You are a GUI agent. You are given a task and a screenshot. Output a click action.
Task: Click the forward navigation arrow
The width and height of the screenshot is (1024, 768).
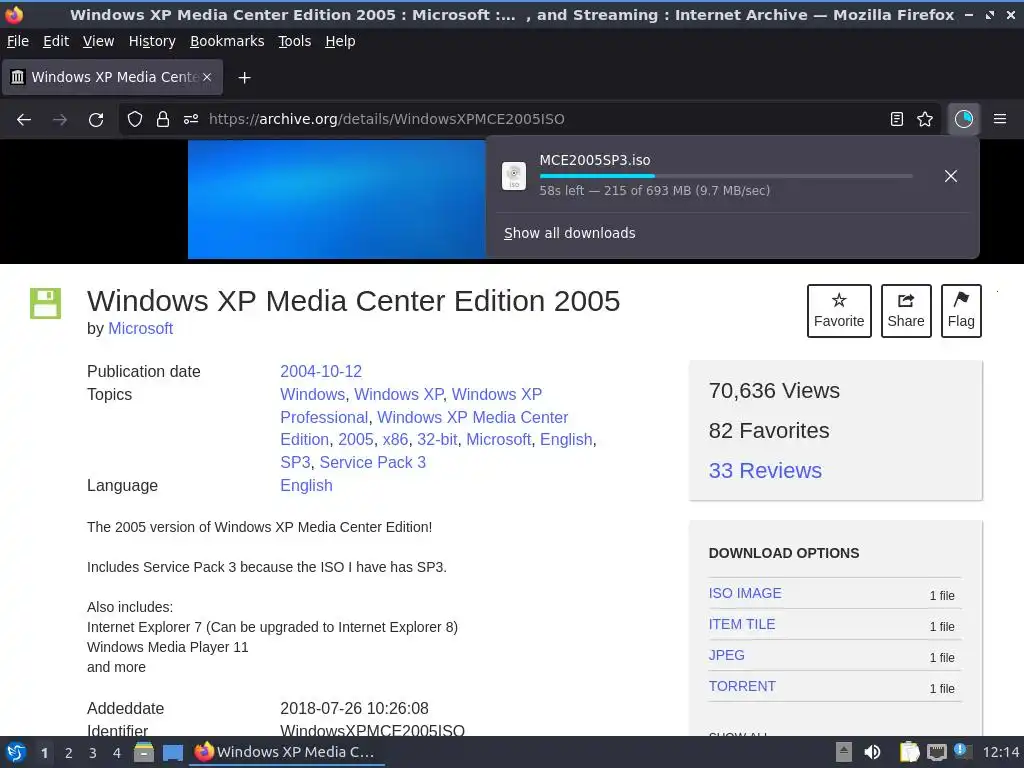pos(60,120)
